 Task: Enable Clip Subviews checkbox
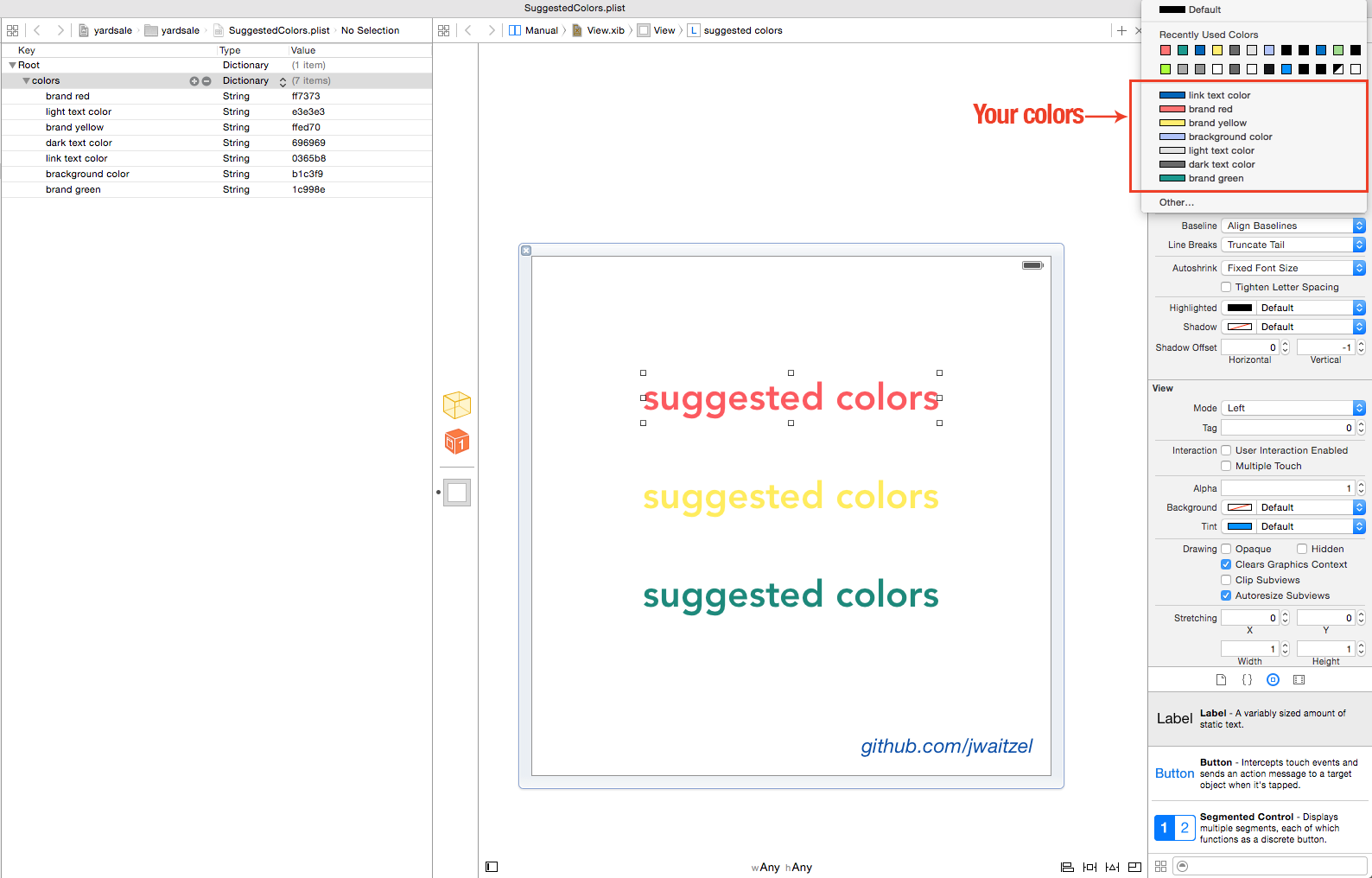(1226, 580)
